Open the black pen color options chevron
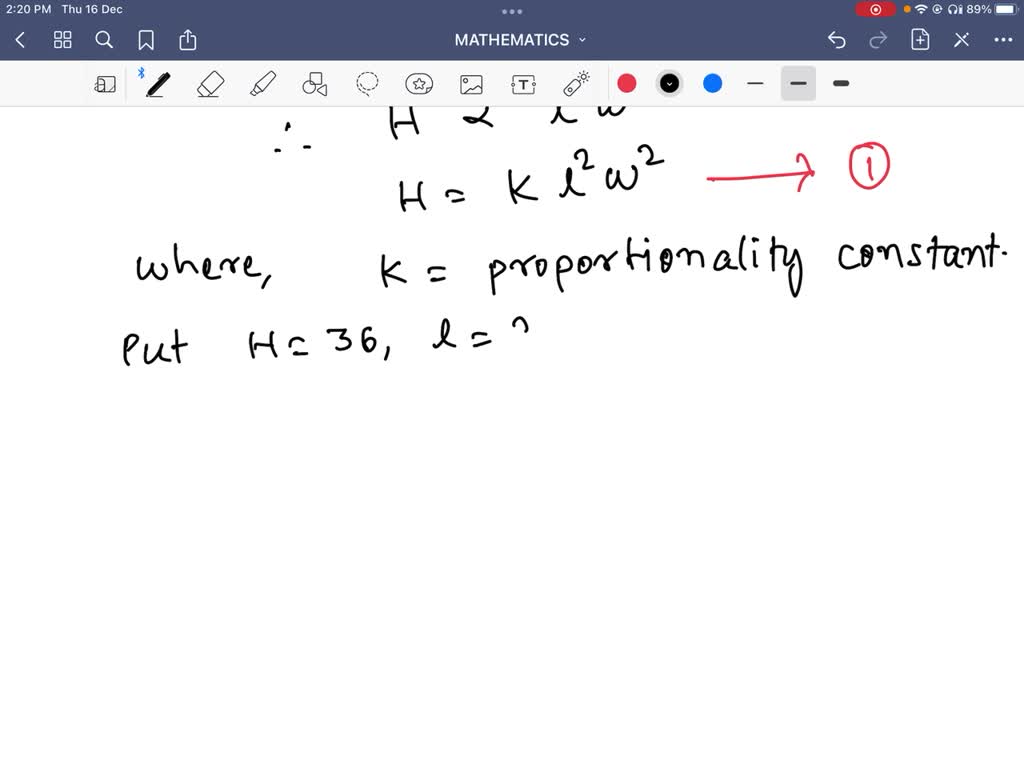Screen dimensions: 1024x768 pos(669,84)
